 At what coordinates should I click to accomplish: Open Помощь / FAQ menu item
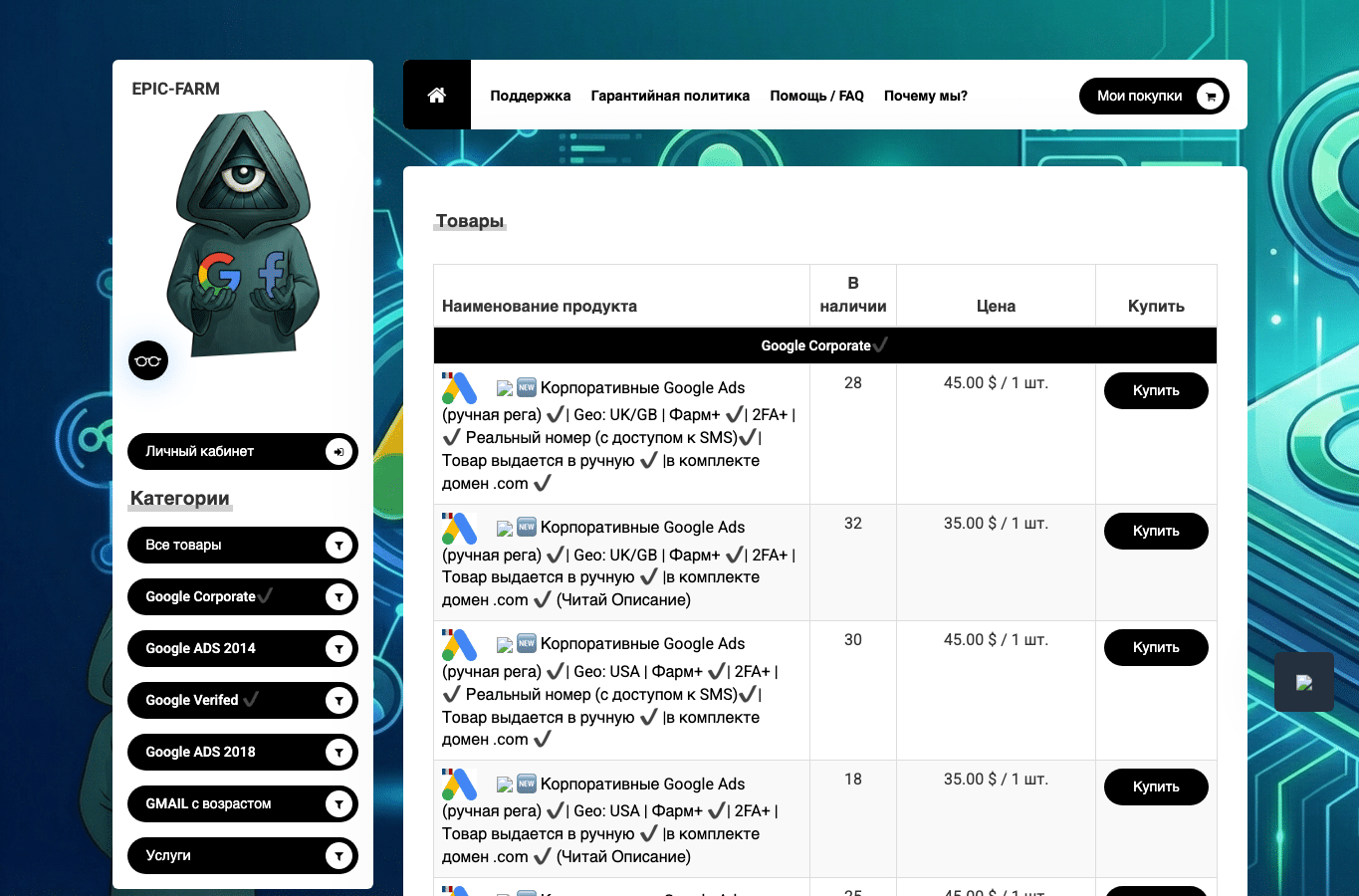point(816,96)
